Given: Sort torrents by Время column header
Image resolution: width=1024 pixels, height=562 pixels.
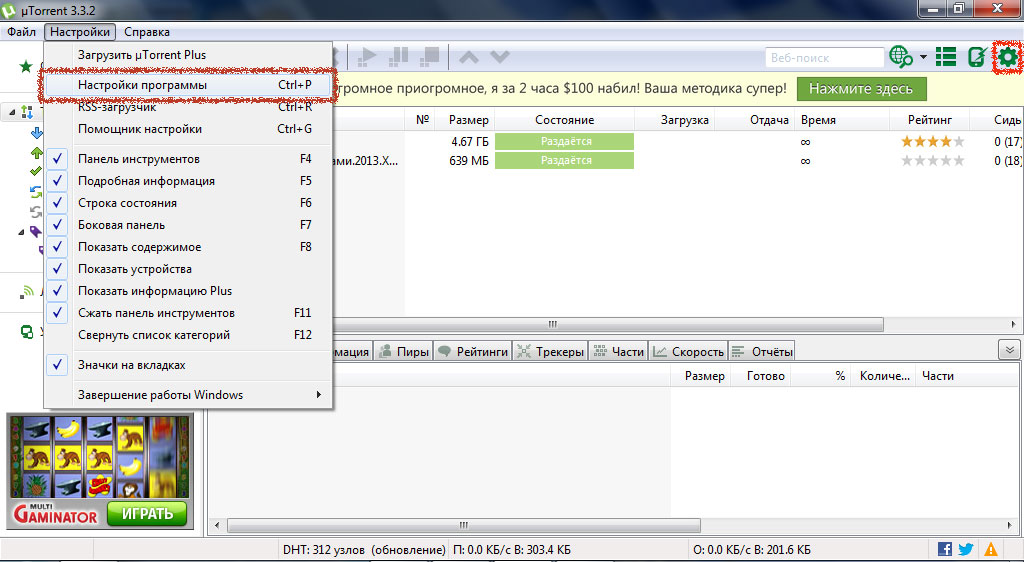Looking at the screenshot, I should [x=840, y=120].
